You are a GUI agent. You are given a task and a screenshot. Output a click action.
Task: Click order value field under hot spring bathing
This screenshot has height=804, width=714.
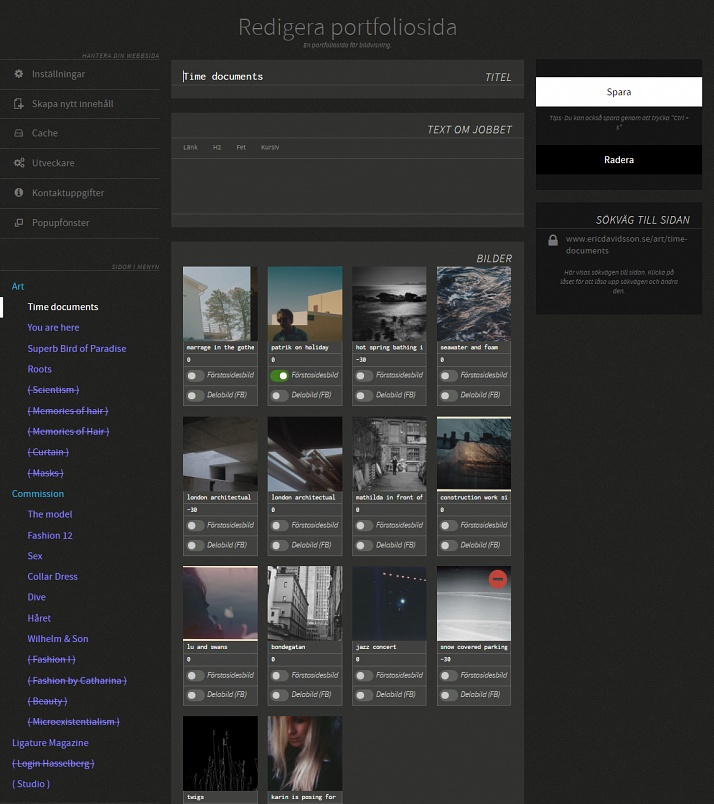(x=389, y=359)
